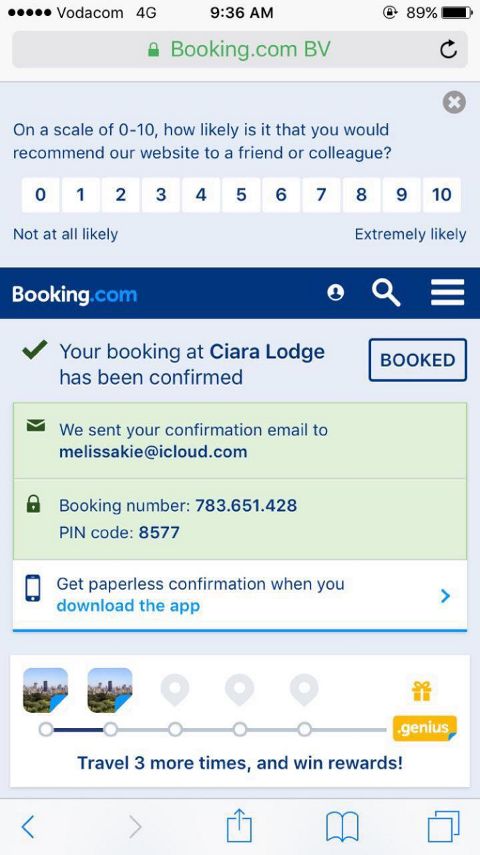Image resolution: width=480 pixels, height=855 pixels.
Task: Expand the paperless confirmation chevron arrow
Action: (x=445, y=596)
